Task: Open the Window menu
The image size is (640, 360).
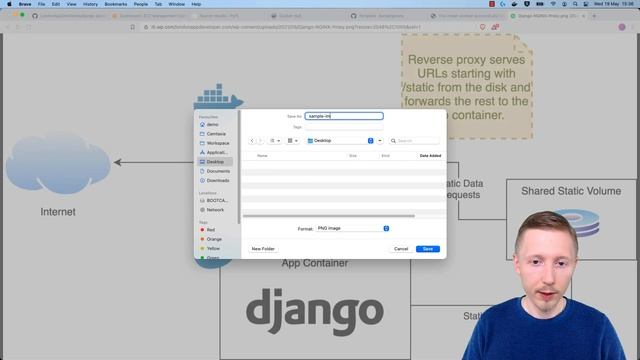Action: pyautogui.click(x=176, y=4)
